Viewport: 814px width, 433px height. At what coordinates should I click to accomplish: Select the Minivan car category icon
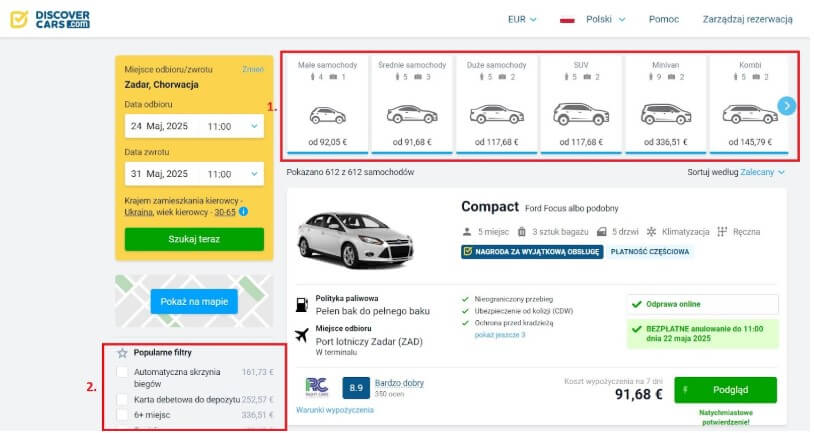(x=665, y=114)
